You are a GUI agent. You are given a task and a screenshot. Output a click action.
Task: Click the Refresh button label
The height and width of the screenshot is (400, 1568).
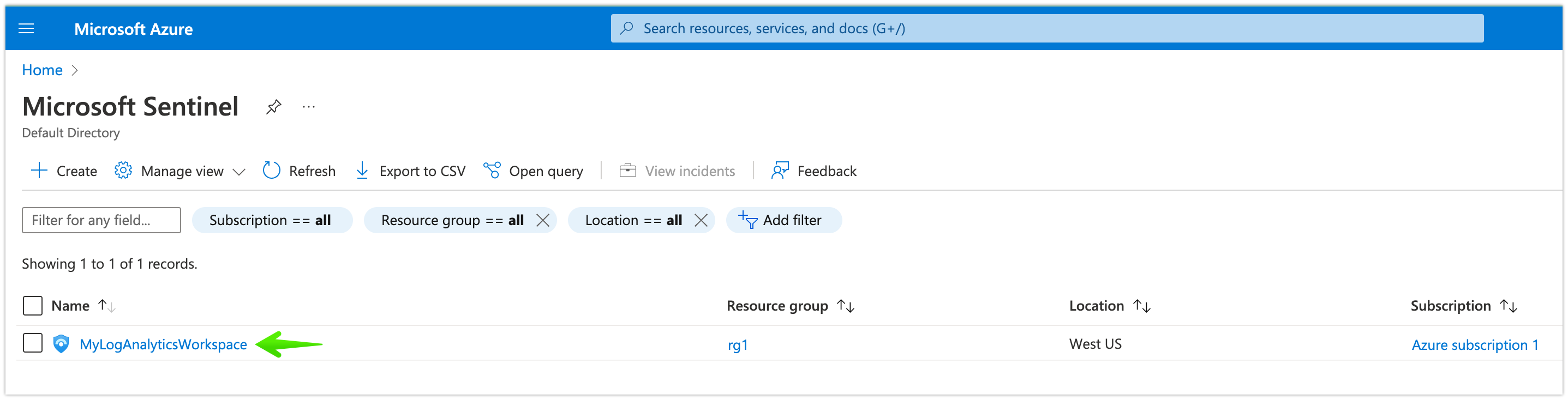[312, 172]
